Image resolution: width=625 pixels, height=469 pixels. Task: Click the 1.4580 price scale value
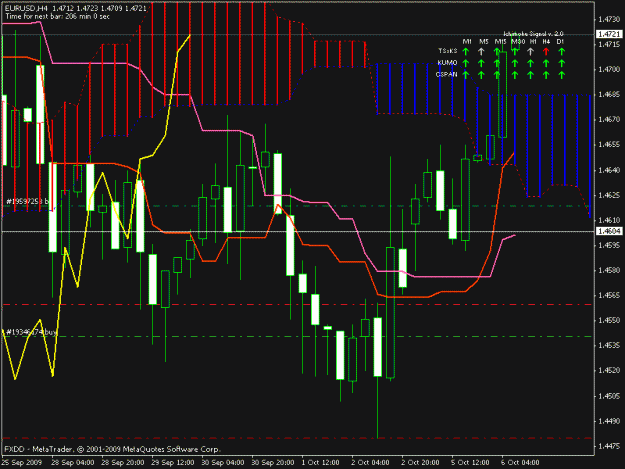click(x=609, y=270)
